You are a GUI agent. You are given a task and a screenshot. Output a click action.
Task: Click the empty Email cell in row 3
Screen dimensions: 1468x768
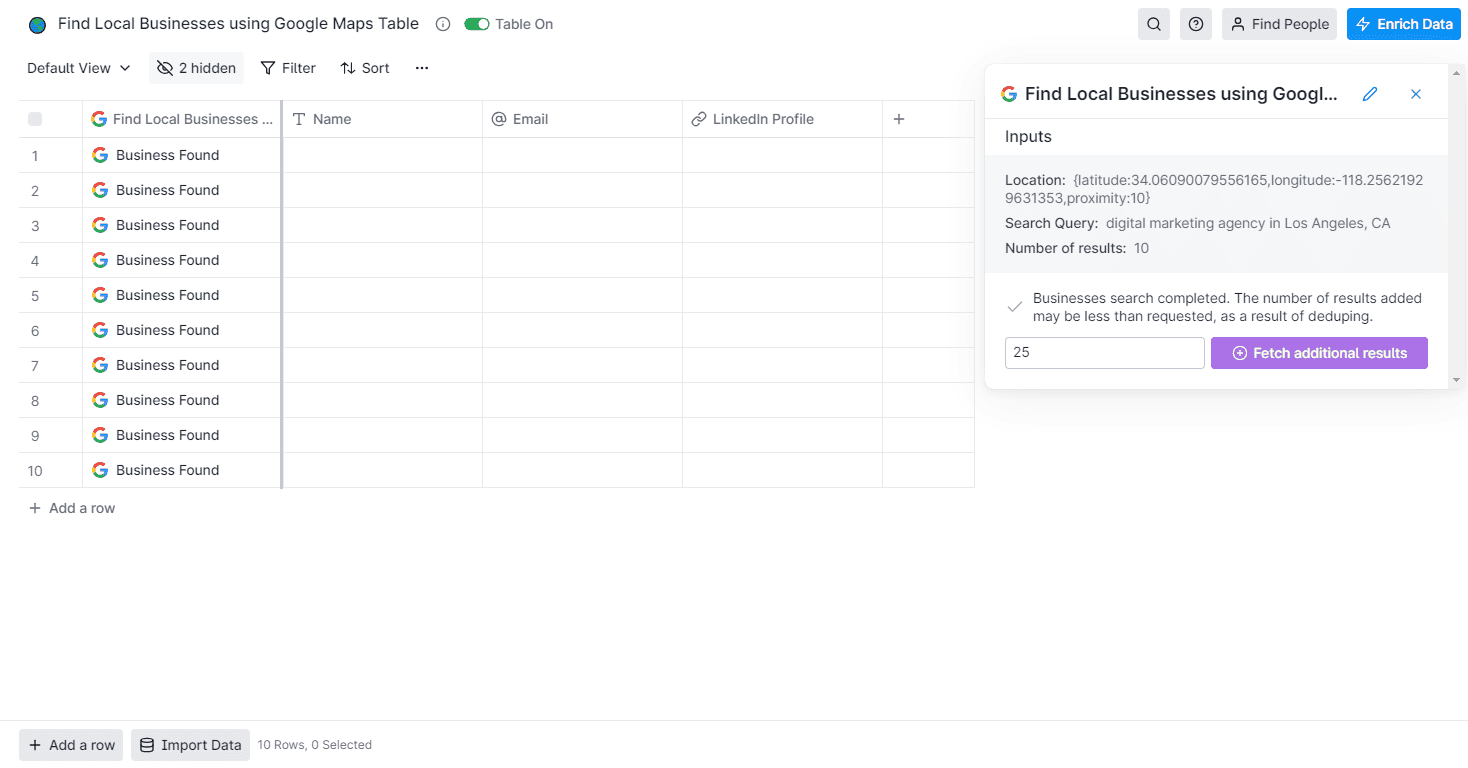582,225
